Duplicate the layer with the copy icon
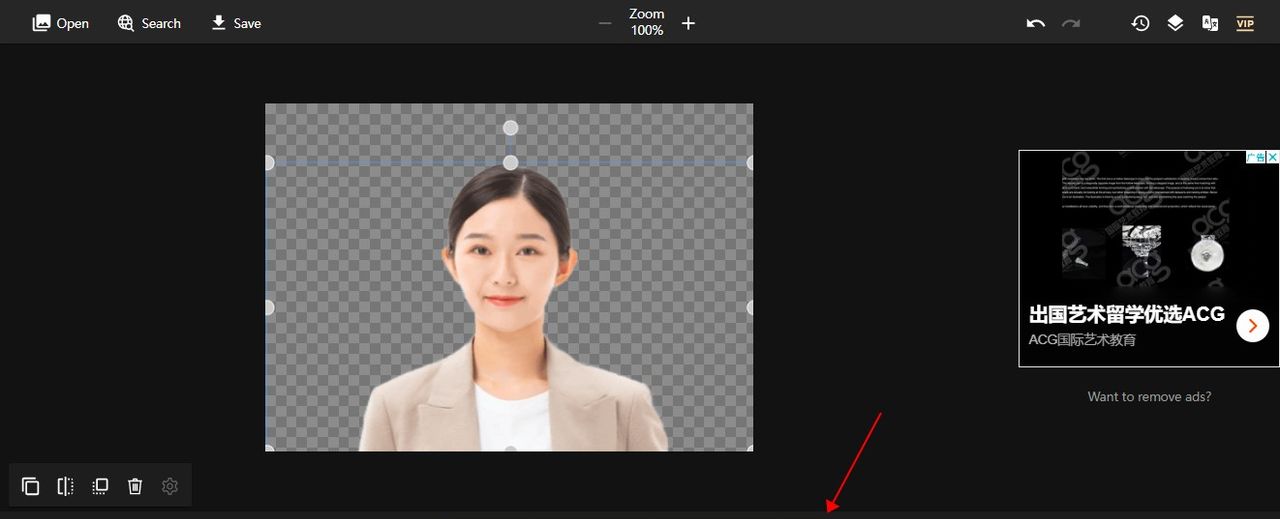 pos(31,486)
